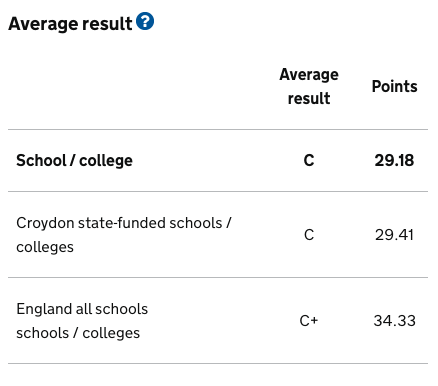Image resolution: width=438 pixels, height=386 pixels.
Task: Select Croydon state-funded schools / colleges label
Action: point(124,235)
